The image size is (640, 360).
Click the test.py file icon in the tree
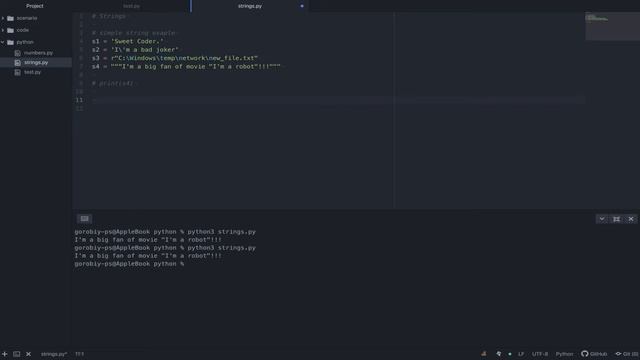tap(18, 72)
